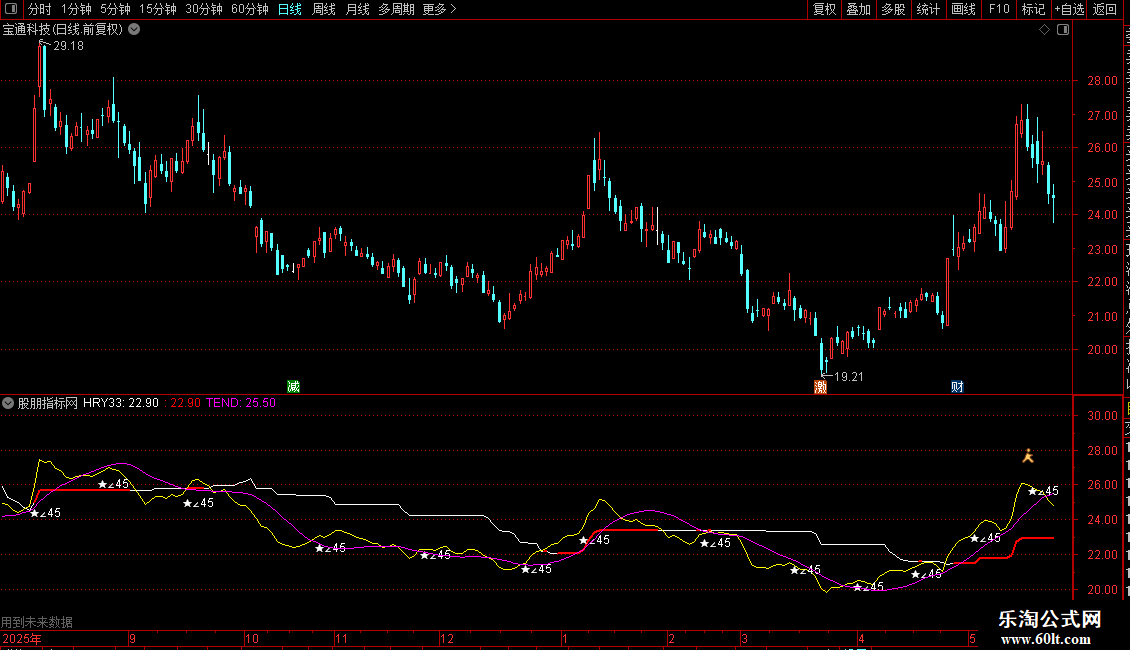Screen dimensions: 1130x650
Task: Click the 30.00 indicator scale label
Action: point(1103,416)
